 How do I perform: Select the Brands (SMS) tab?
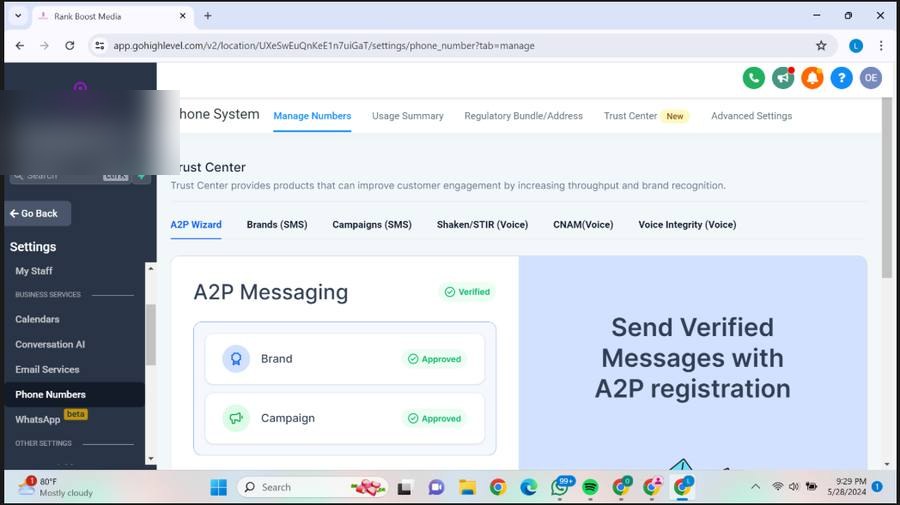(x=277, y=225)
